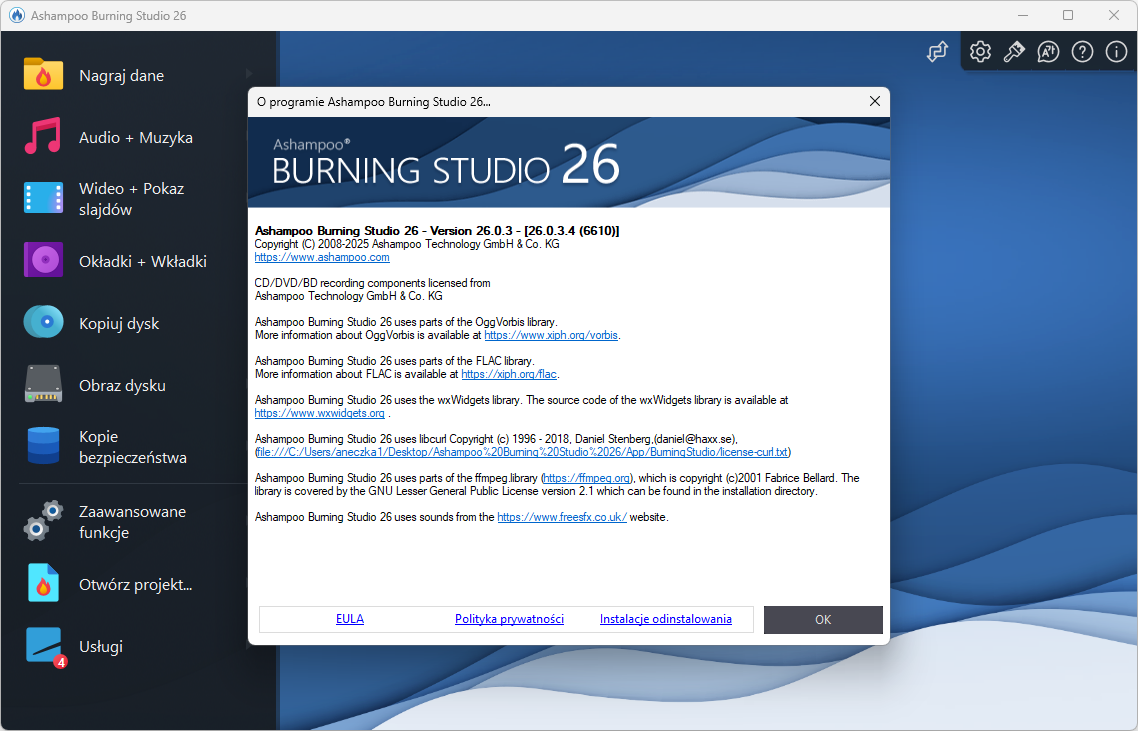
Task: Click the help question mark icon
Action: pos(1082,52)
